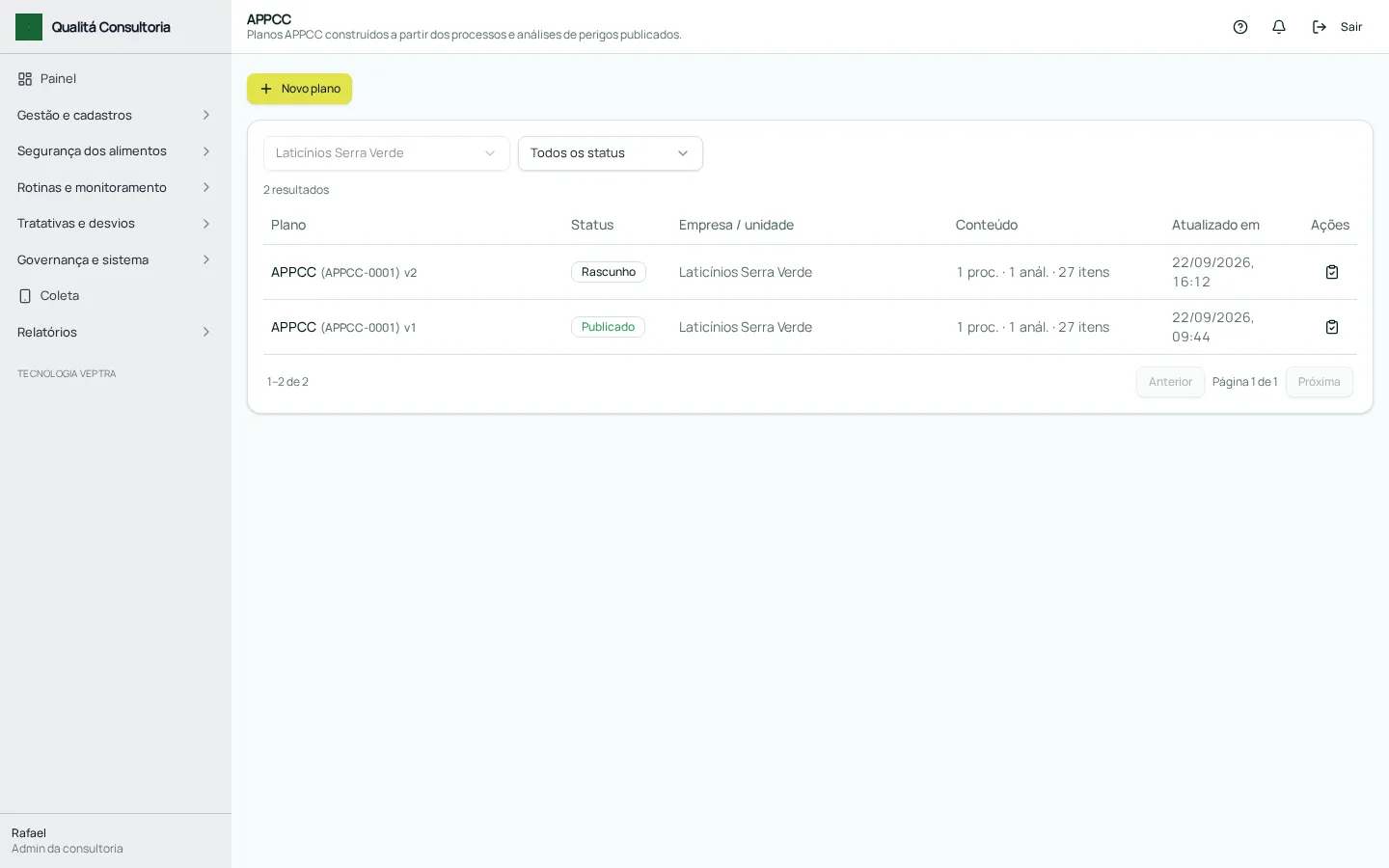The width and height of the screenshot is (1389, 868).
Task: Create a Novo plano
Action: 299,89
